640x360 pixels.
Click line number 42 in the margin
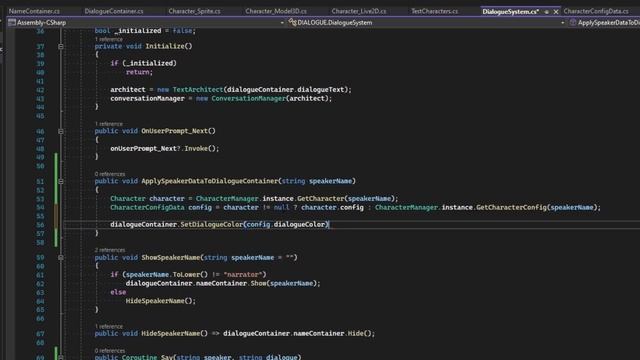point(40,90)
